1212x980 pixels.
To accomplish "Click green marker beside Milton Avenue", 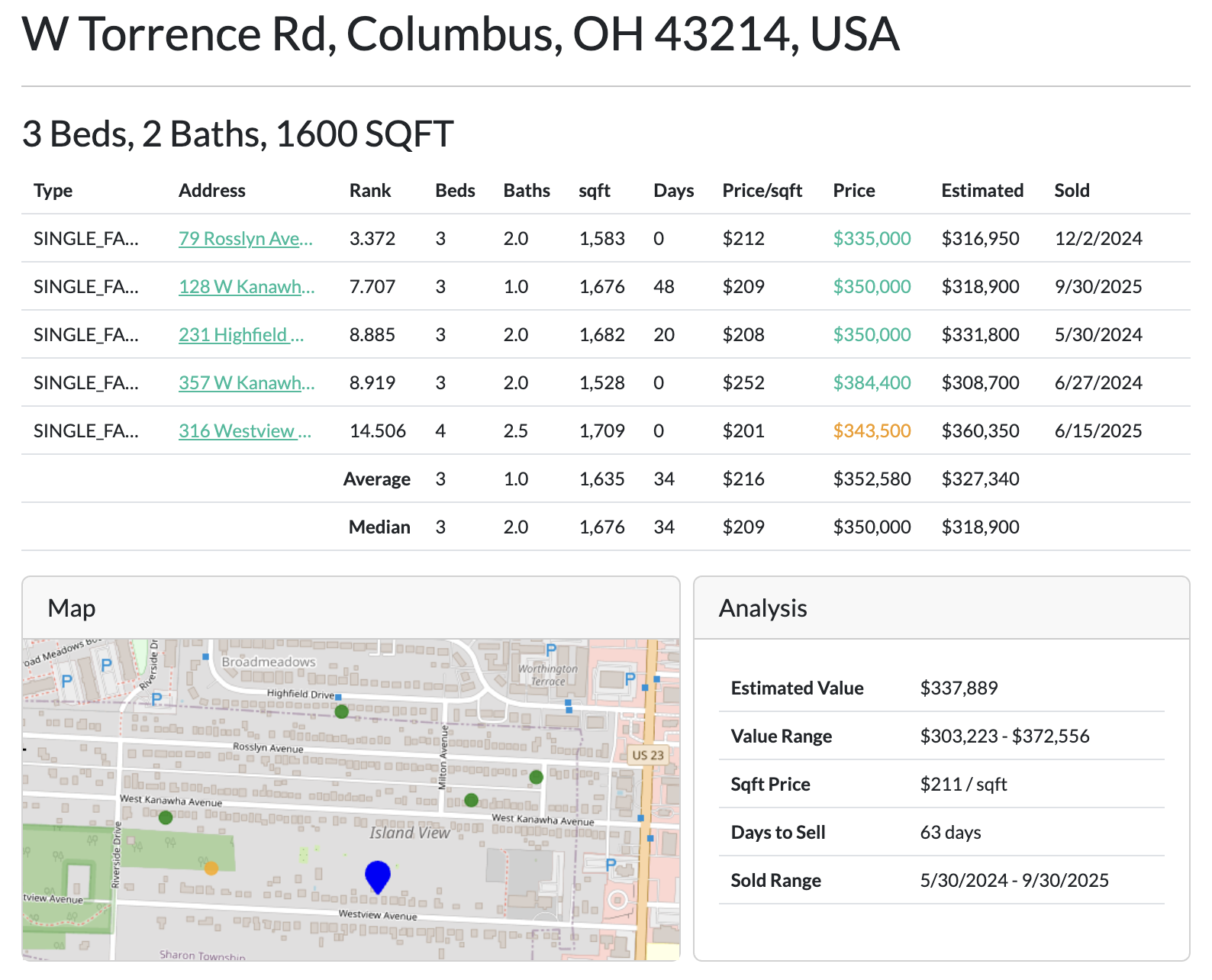I will tap(471, 800).
